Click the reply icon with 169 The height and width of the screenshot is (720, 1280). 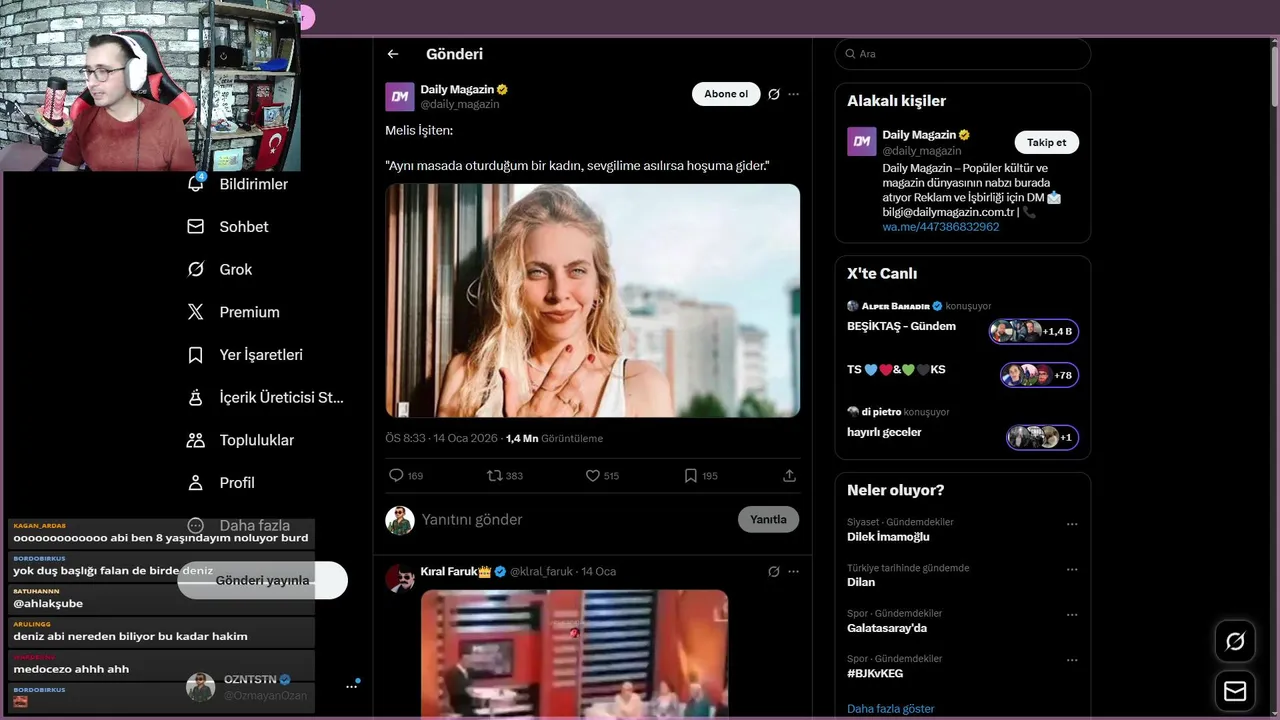396,476
